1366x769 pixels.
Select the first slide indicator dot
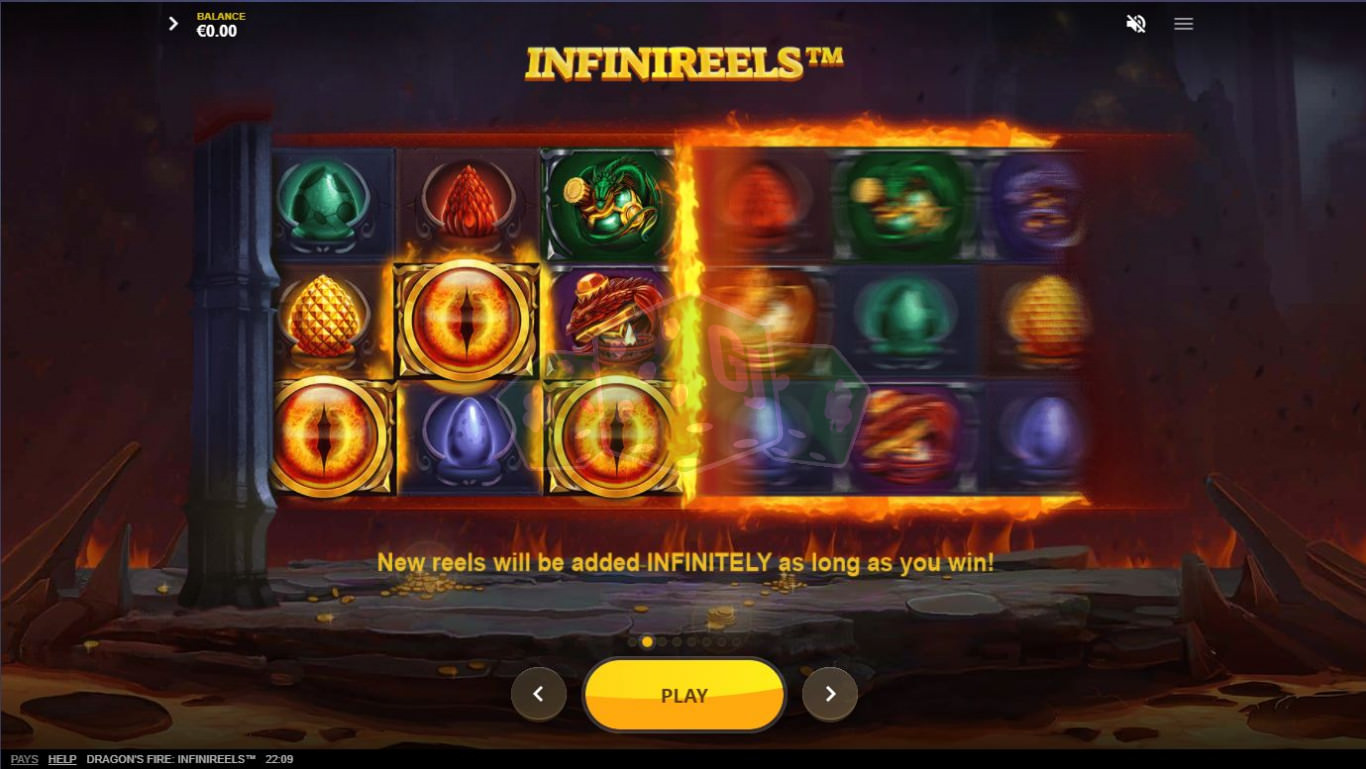[632, 642]
